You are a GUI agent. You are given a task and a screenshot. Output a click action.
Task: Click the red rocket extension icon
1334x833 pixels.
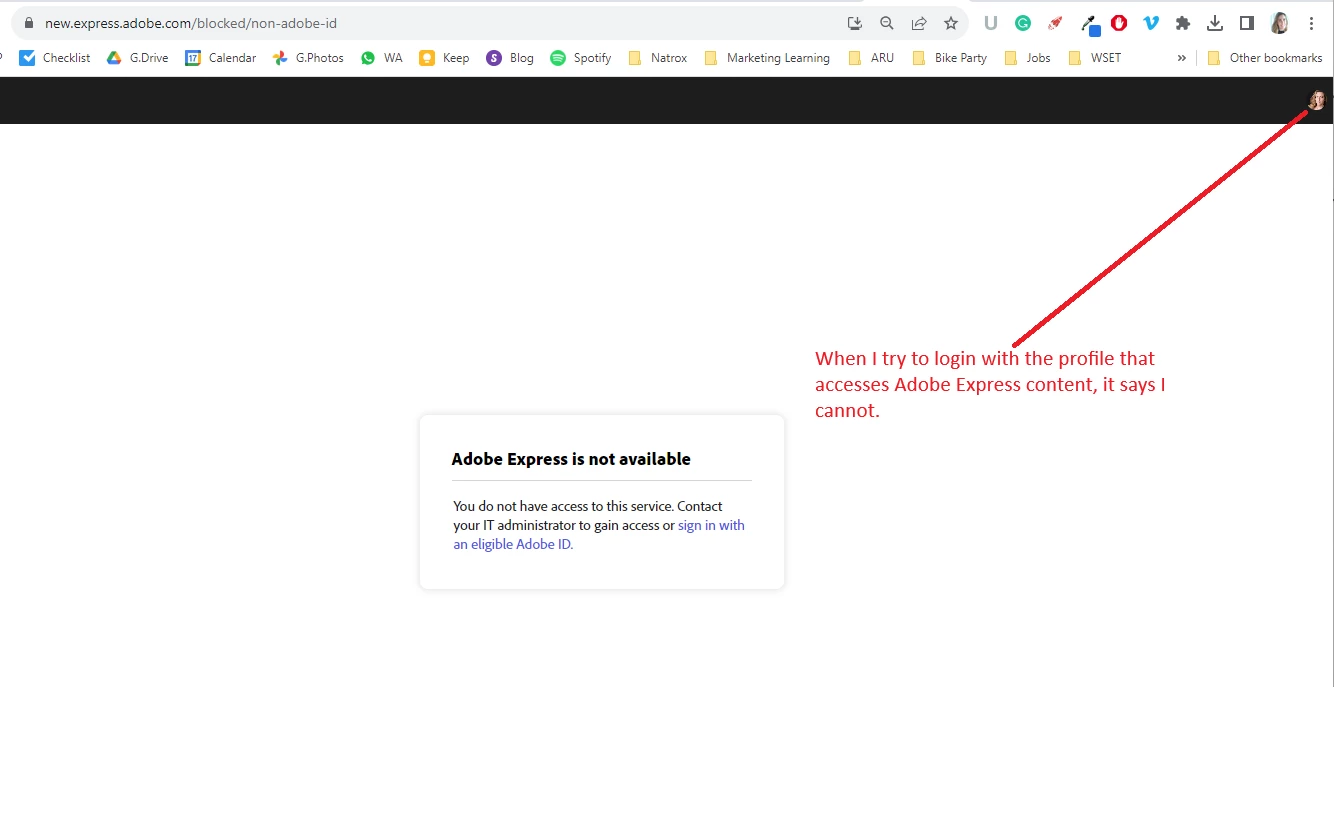(1055, 23)
